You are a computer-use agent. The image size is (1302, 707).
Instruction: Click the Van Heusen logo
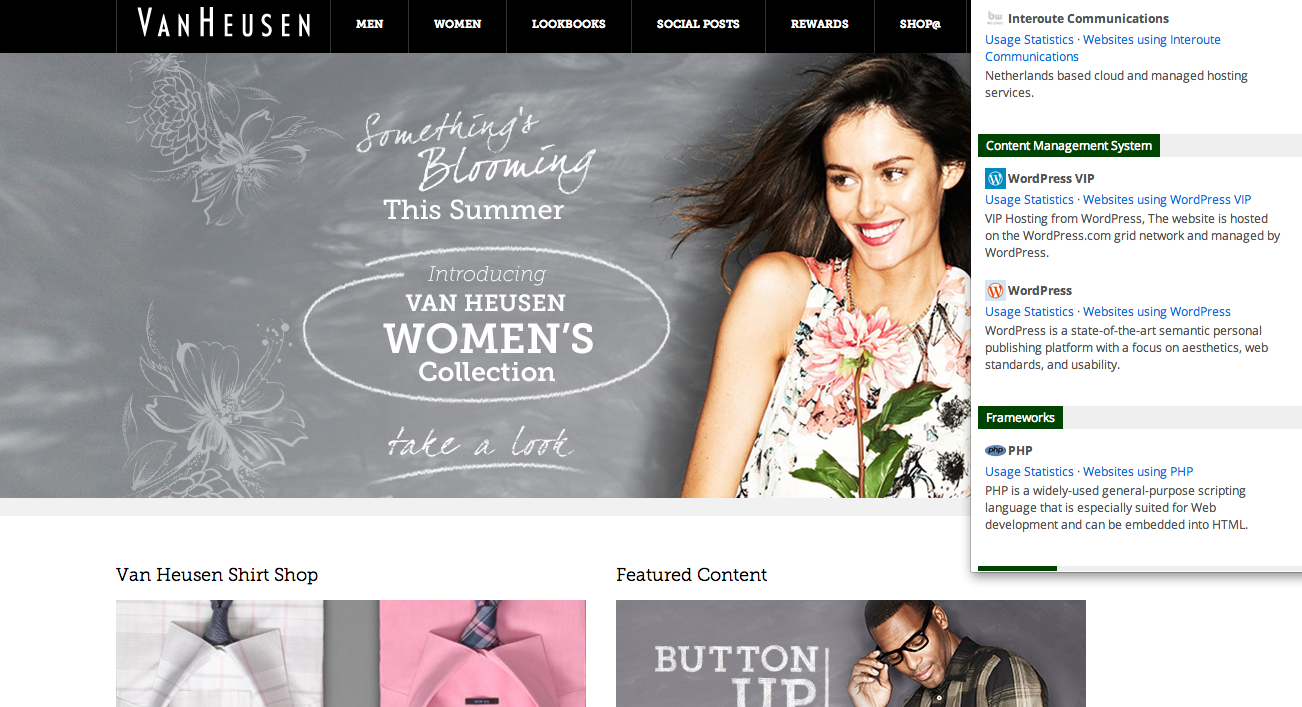pos(224,23)
